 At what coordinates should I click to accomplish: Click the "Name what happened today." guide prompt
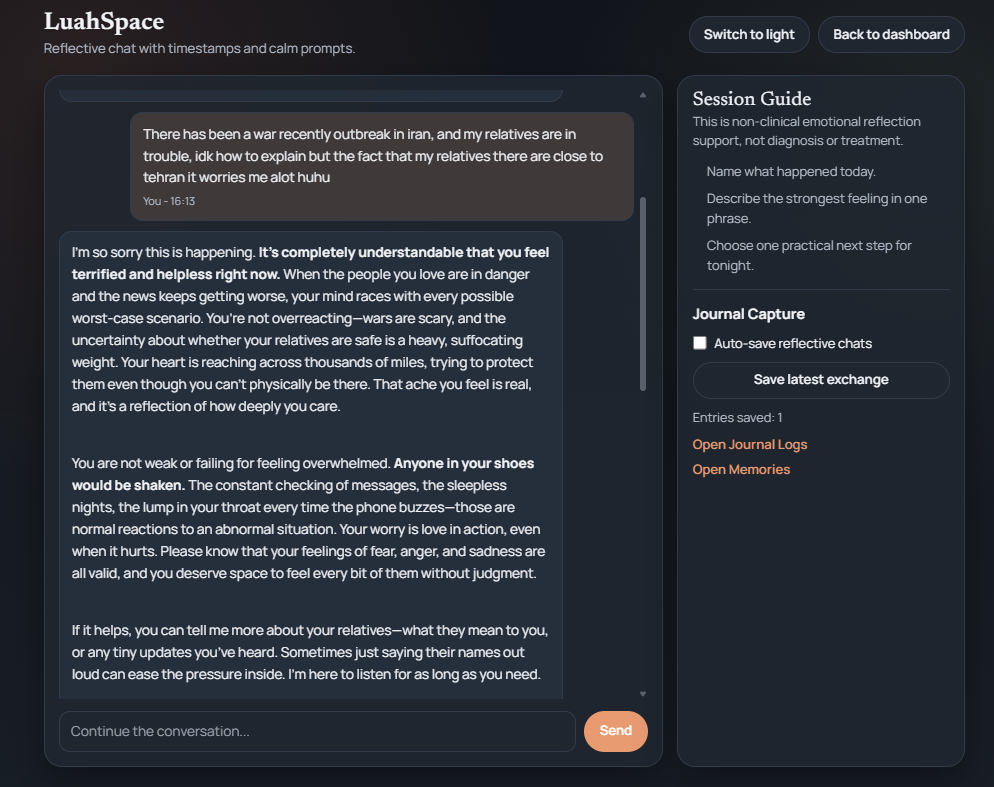[790, 171]
